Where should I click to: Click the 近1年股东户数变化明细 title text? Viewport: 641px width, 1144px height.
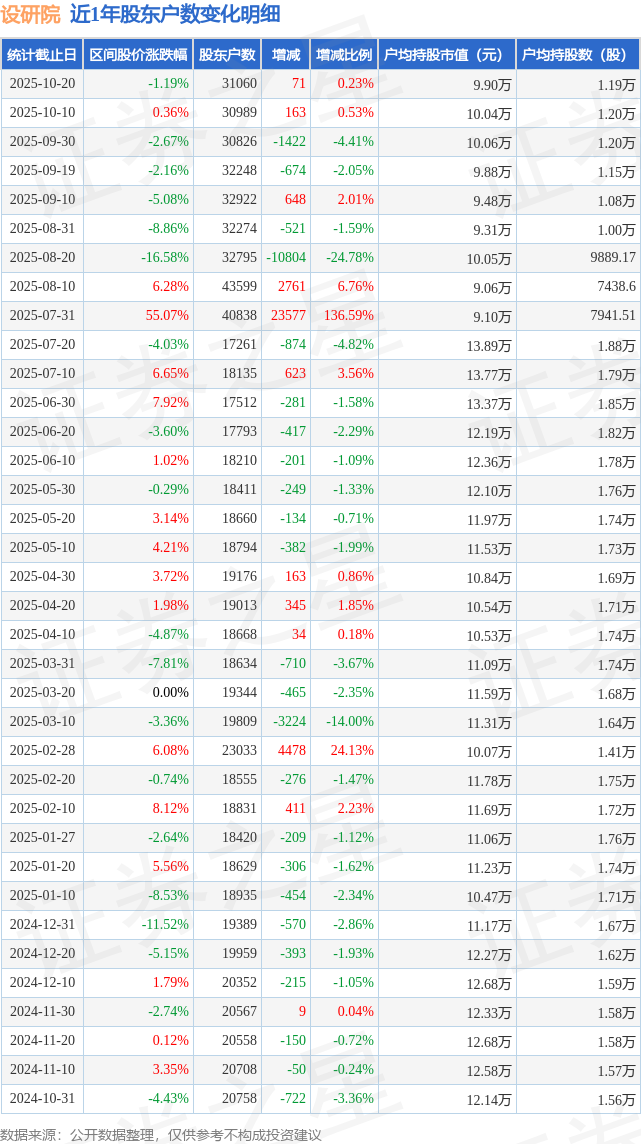pos(175,14)
